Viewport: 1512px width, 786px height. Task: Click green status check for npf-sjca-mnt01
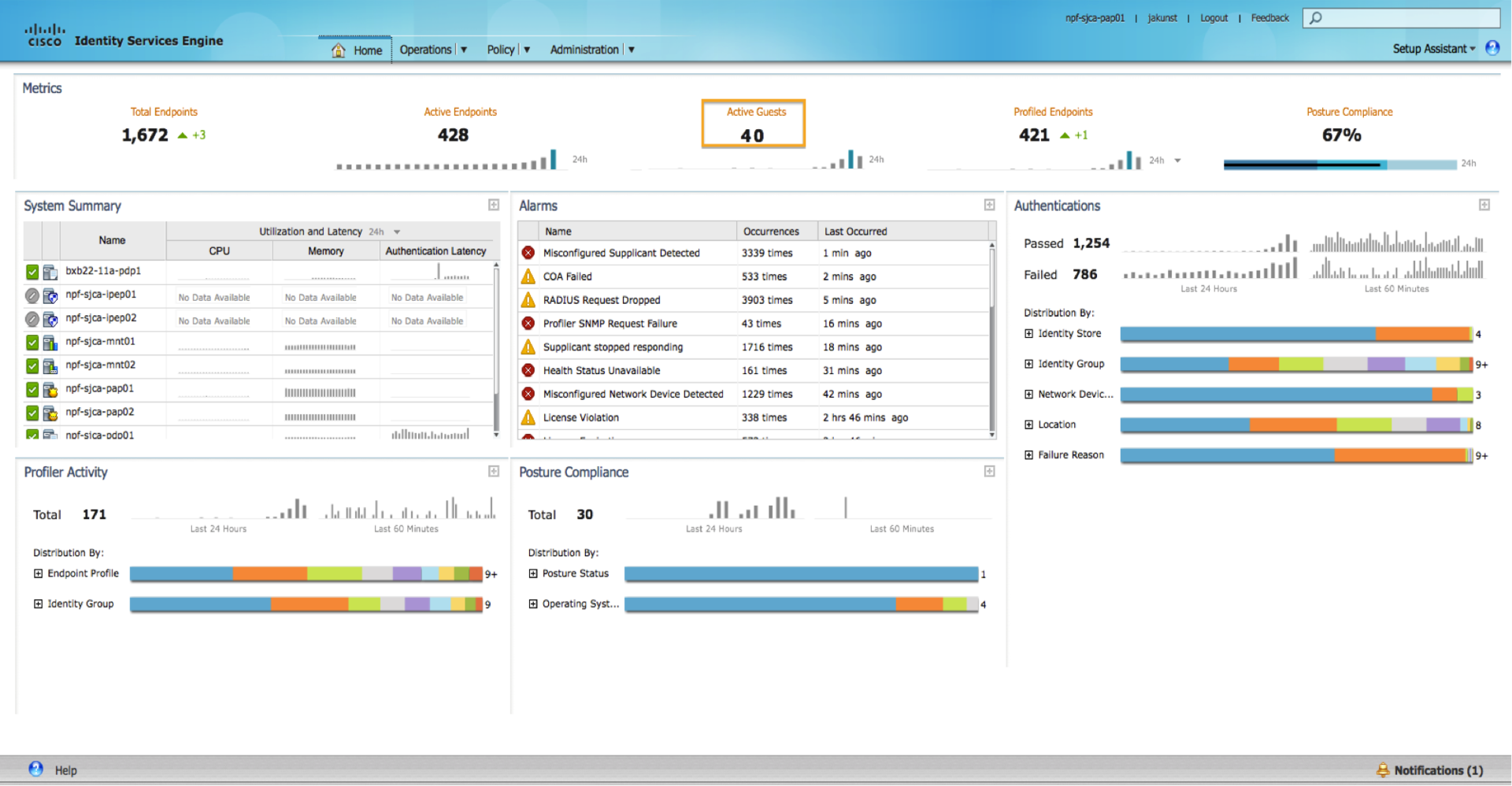(x=32, y=343)
